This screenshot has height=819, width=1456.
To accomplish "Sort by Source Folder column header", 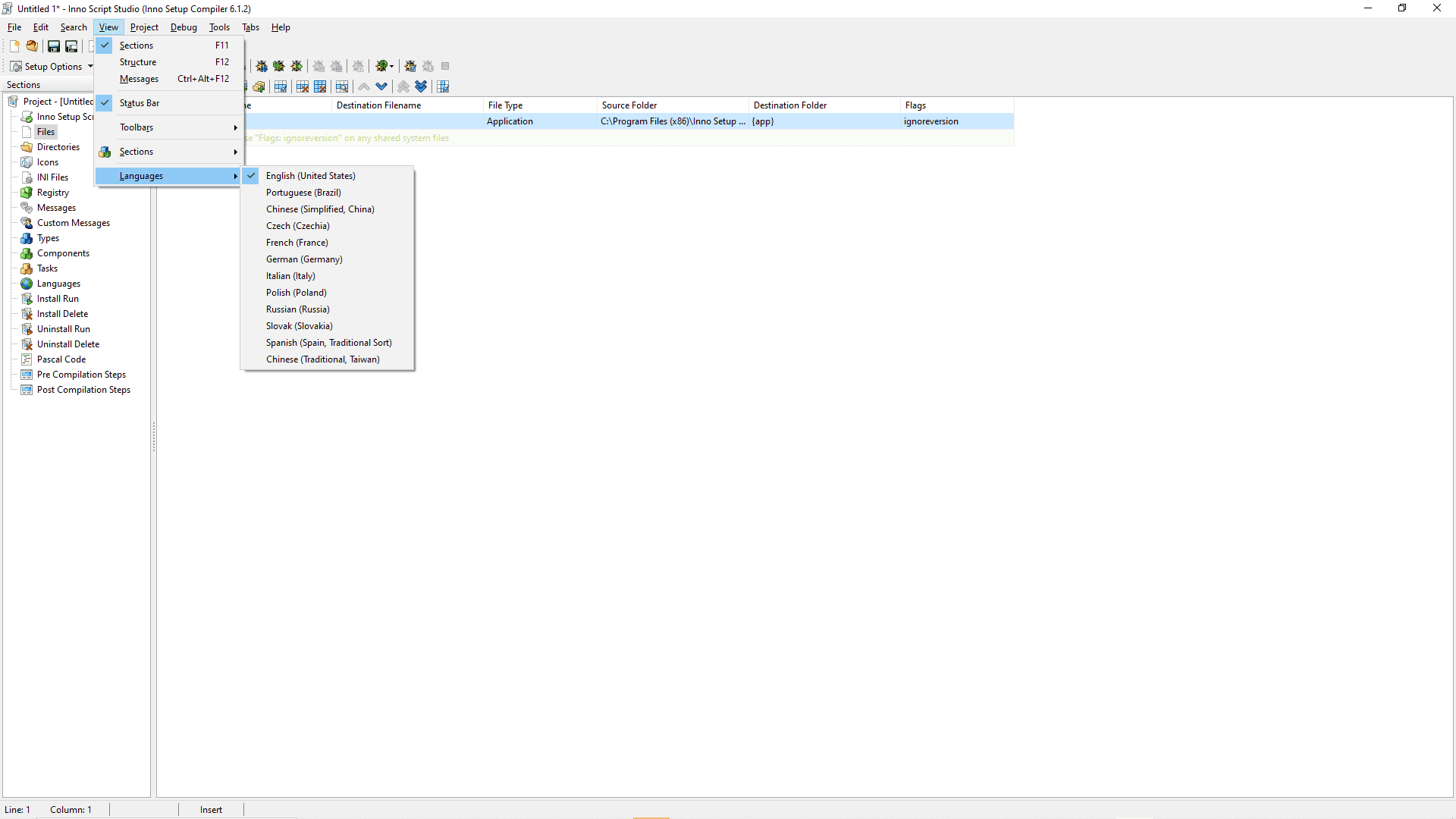I will (x=673, y=105).
